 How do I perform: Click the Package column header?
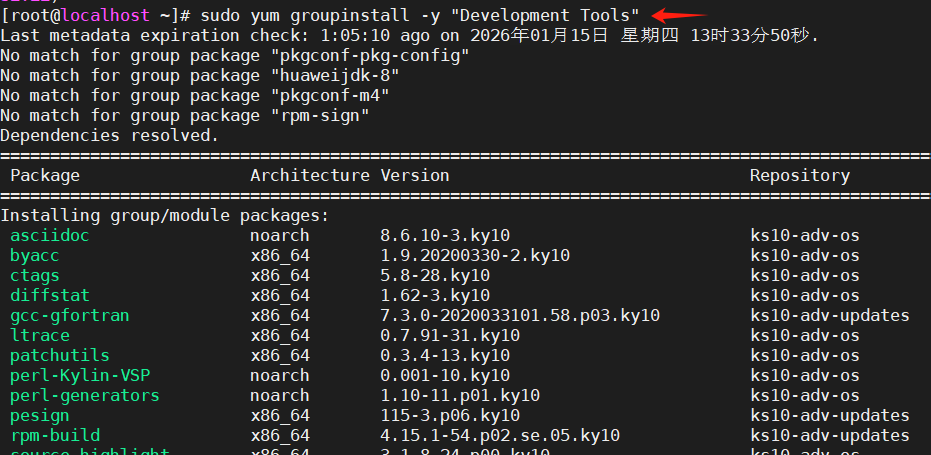45,175
